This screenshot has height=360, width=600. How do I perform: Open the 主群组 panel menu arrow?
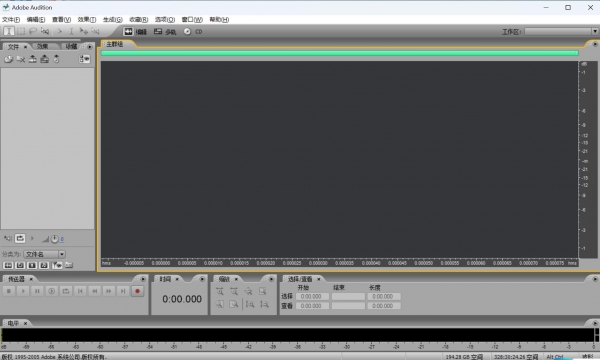click(x=595, y=44)
